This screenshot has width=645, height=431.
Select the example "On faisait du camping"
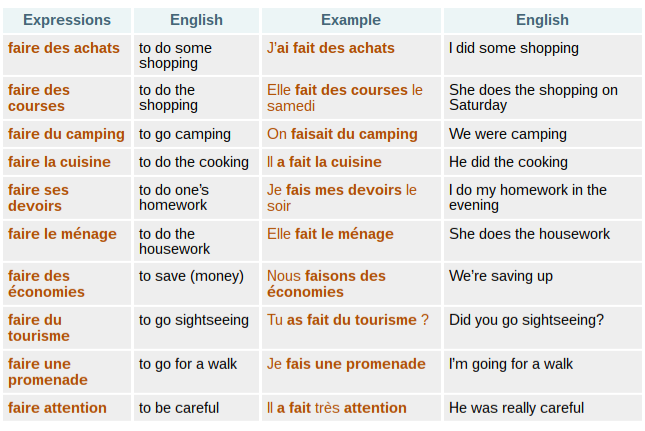[342, 134]
